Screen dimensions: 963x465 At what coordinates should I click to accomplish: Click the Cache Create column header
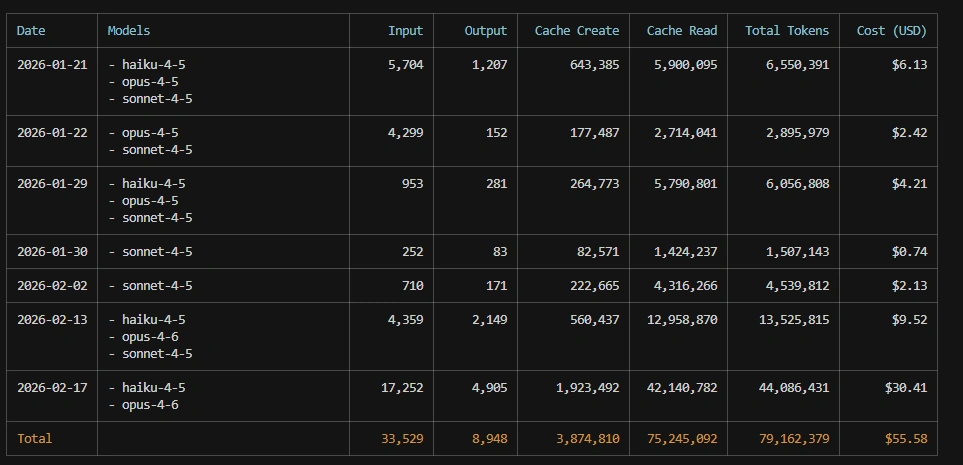576,31
